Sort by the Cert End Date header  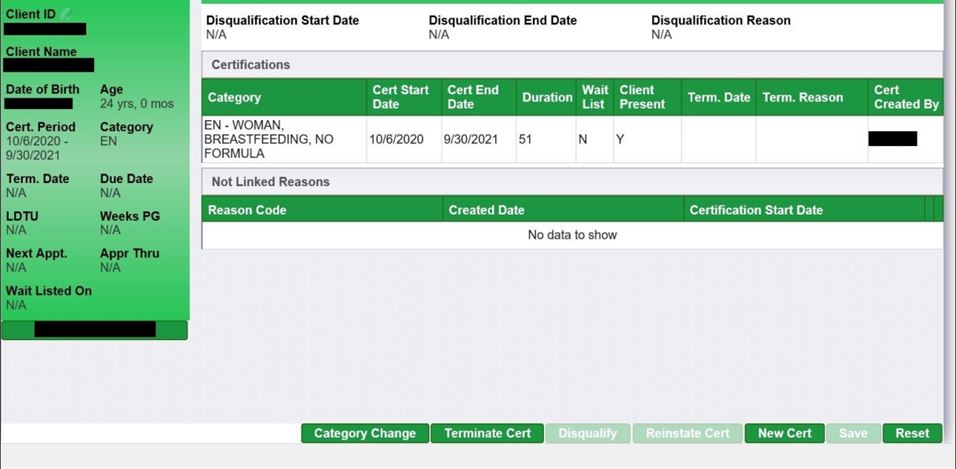(x=473, y=97)
